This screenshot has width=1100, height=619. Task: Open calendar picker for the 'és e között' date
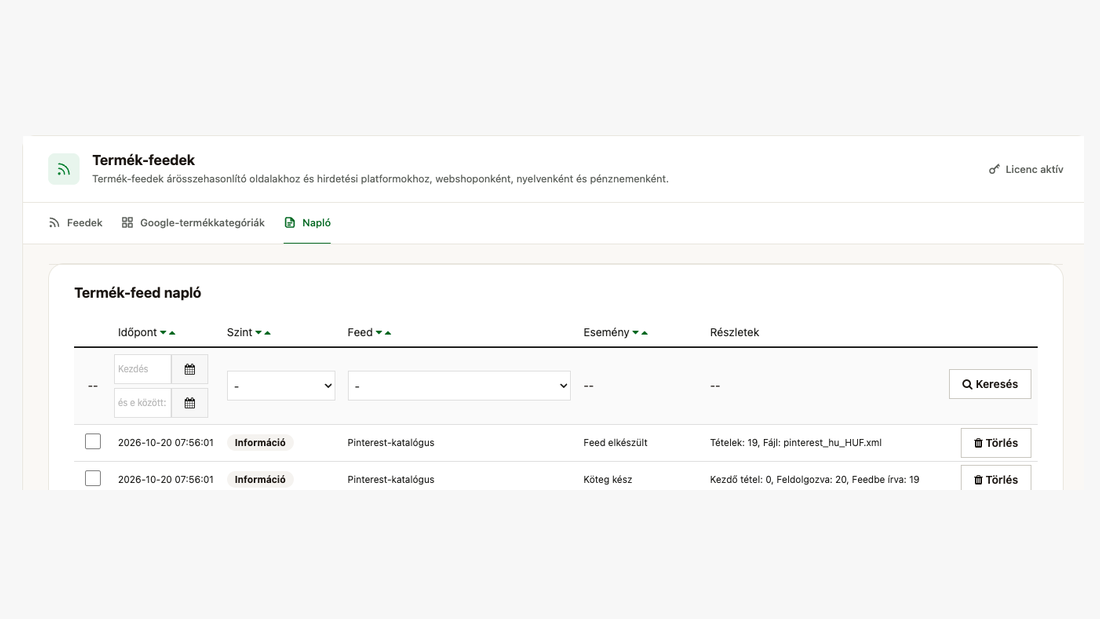[189, 403]
